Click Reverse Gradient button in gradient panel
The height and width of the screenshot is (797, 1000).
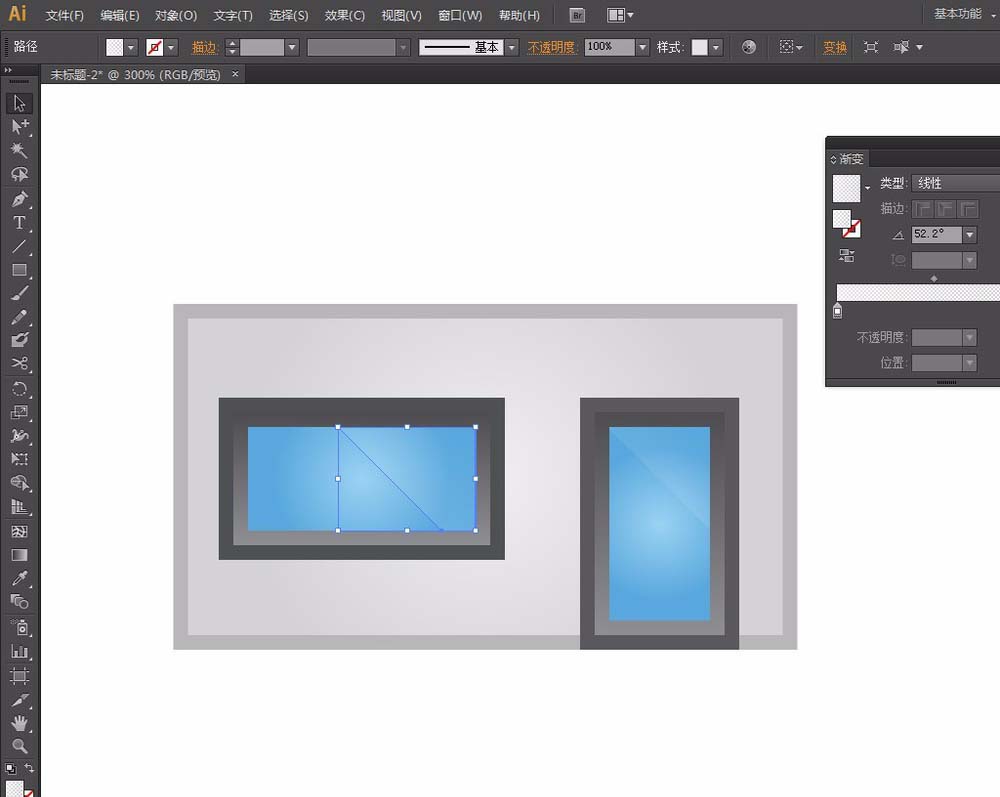pyautogui.click(x=846, y=256)
